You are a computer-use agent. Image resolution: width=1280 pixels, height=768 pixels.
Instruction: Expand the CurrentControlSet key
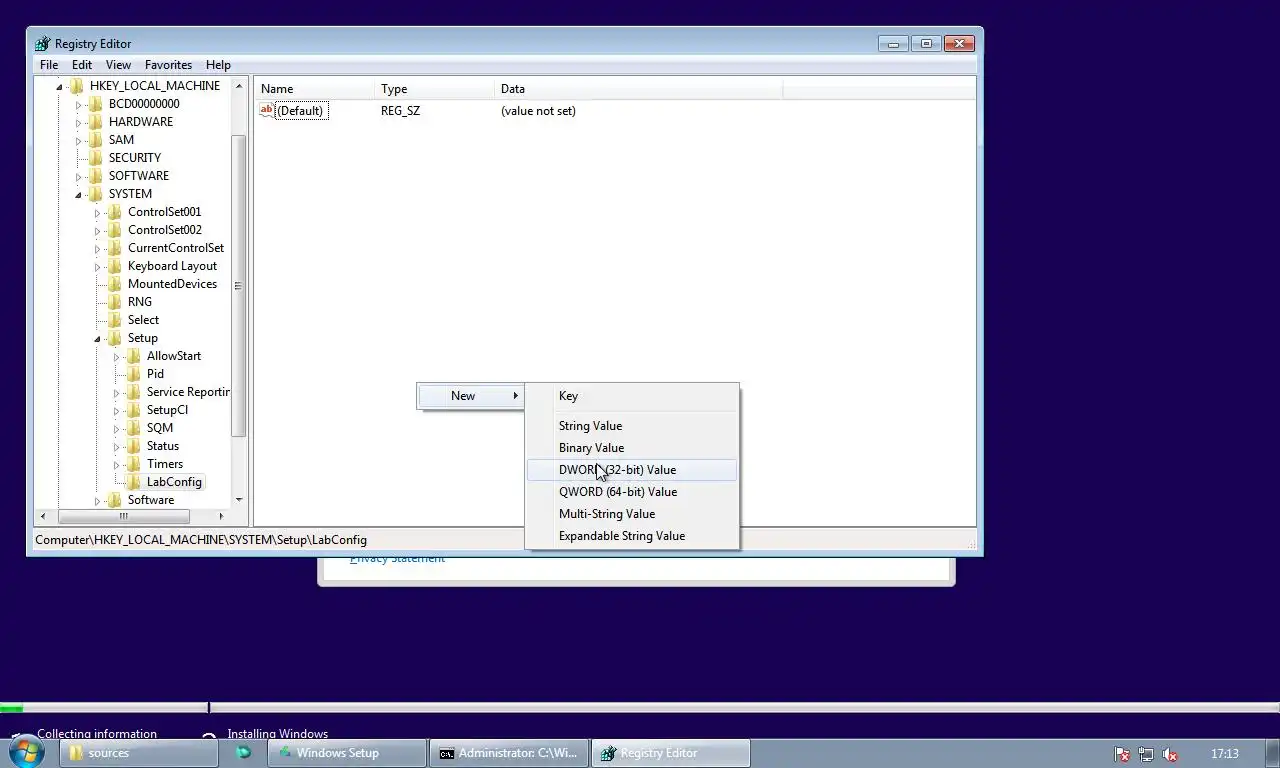tap(97, 248)
